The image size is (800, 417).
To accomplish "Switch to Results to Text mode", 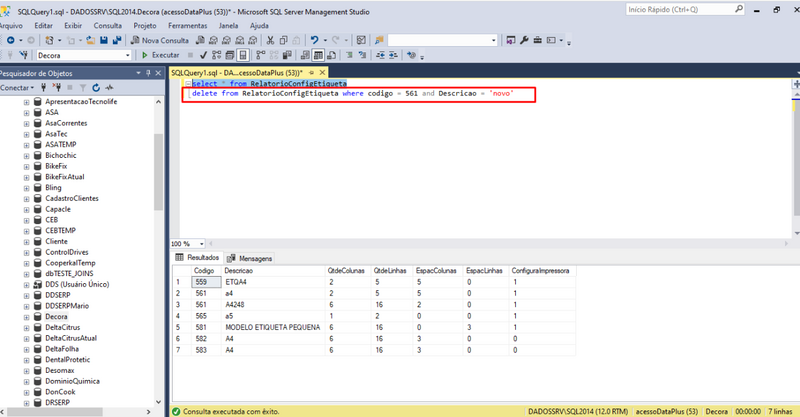I will click(305, 55).
